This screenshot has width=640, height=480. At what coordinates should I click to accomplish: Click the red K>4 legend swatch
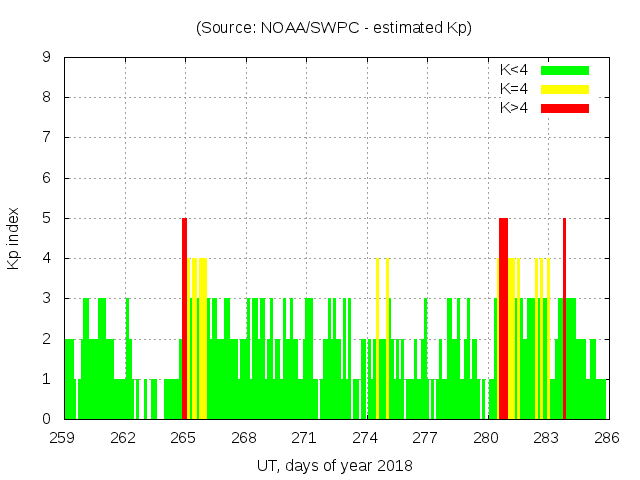click(x=565, y=108)
